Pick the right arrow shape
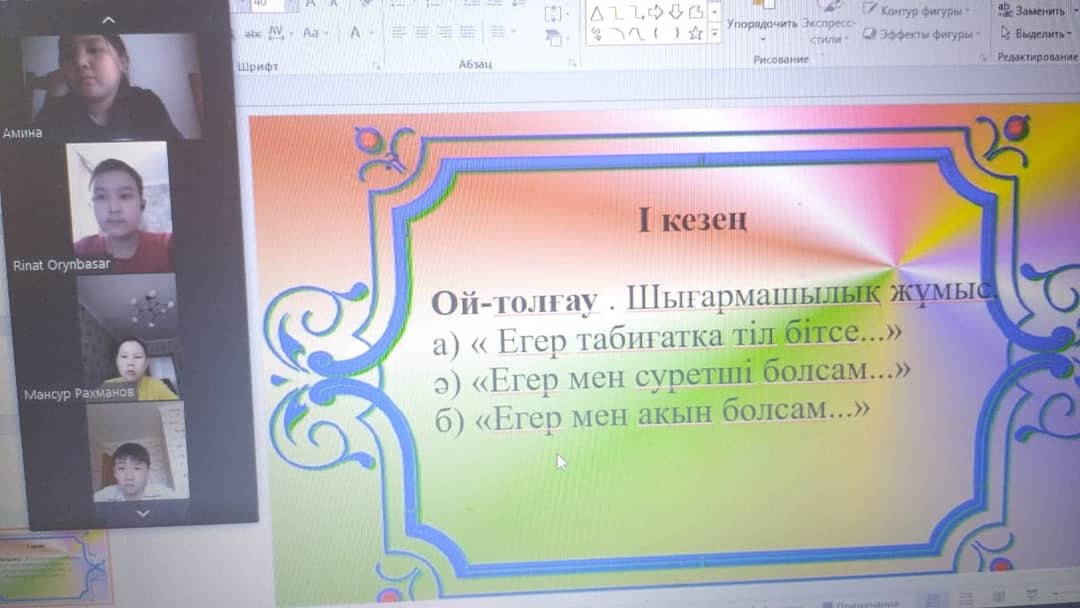1080x608 pixels. tap(656, 13)
